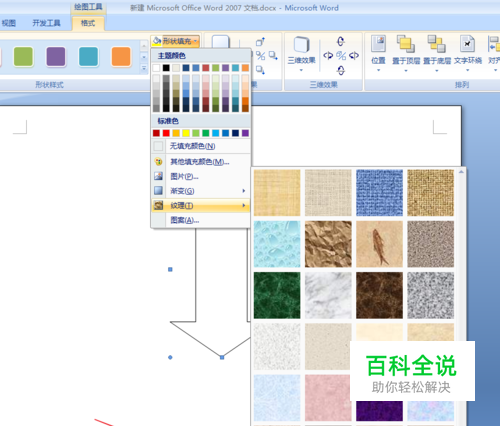Open the Gradient (渐变) submenu
The image size is (500, 426).
point(201,191)
